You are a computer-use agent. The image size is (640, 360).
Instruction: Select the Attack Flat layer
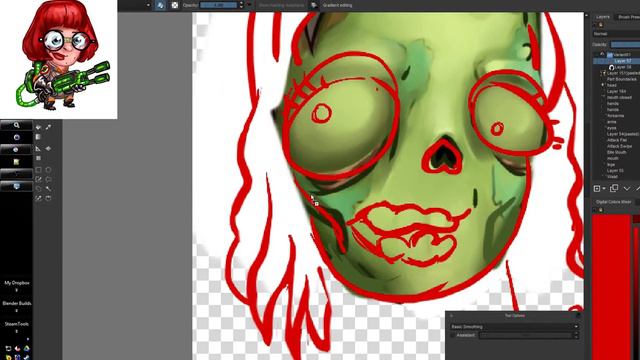tap(616, 140)
